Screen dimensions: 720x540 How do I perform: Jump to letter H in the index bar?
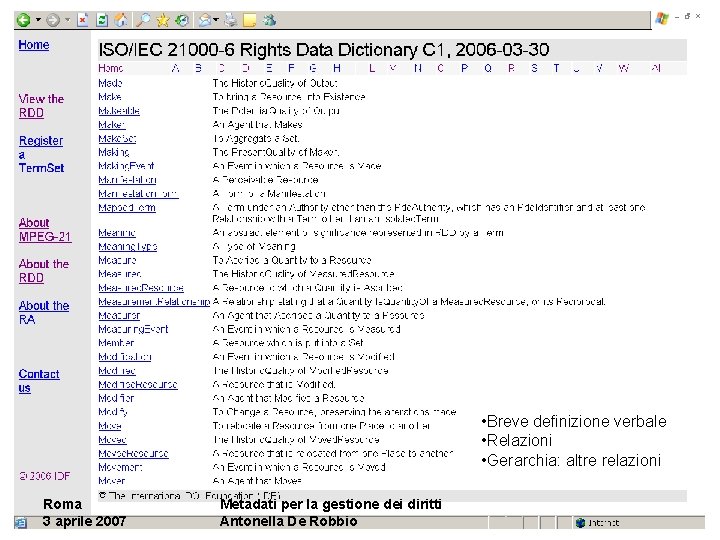point(337,68)
